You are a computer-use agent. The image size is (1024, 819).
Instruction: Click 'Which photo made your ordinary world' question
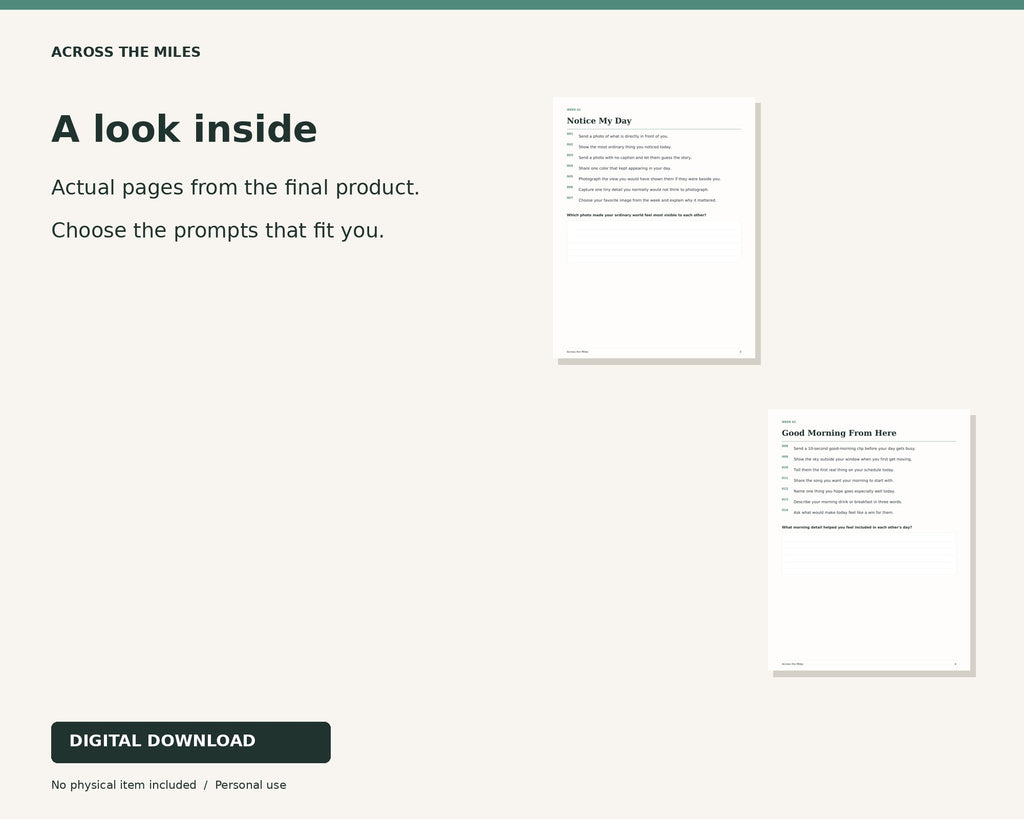[x=636, y=215]
